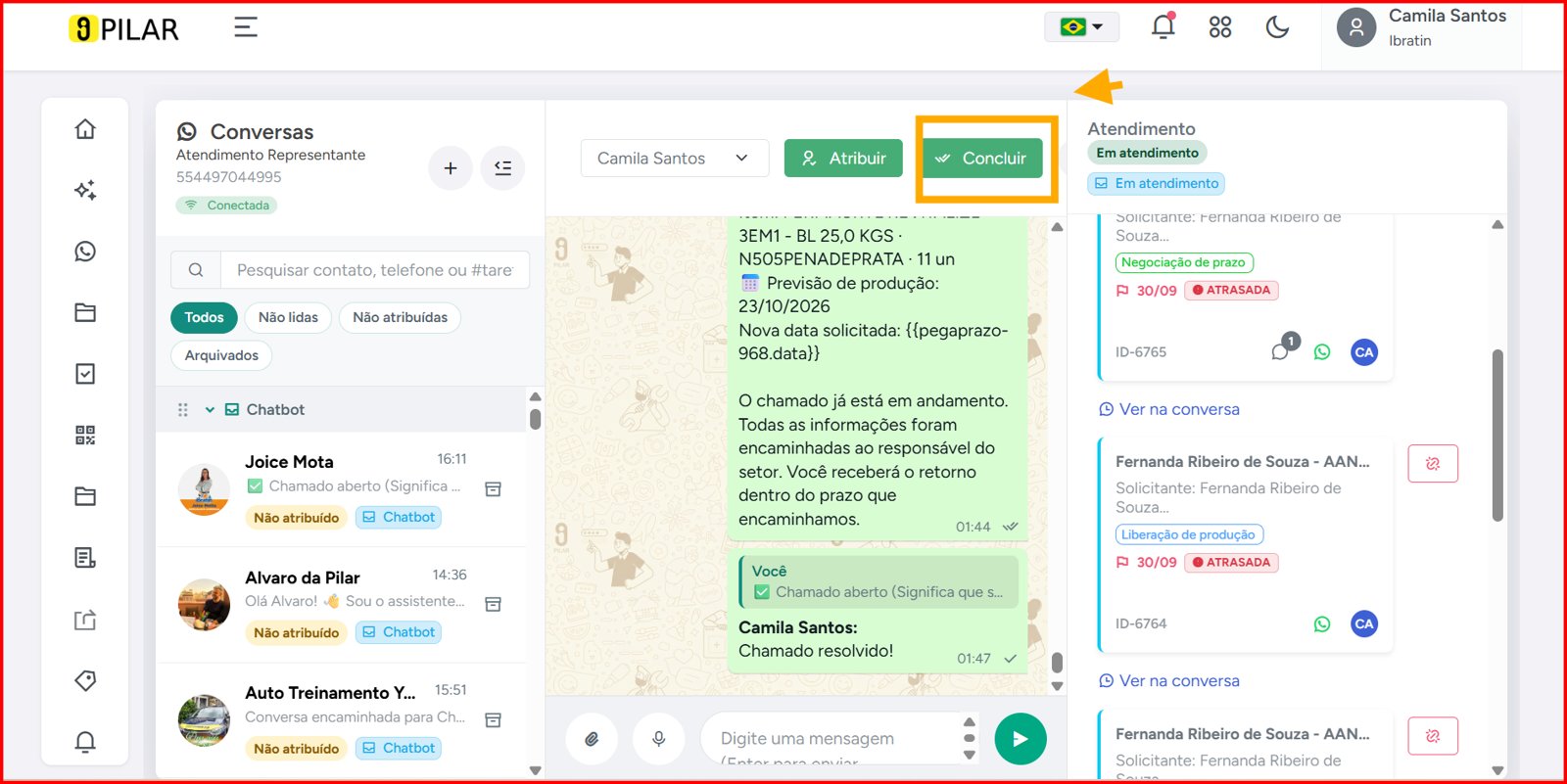Select the Não atribuídas filter tab
The height and width of the screenshot is (784, 1567).
400,317
